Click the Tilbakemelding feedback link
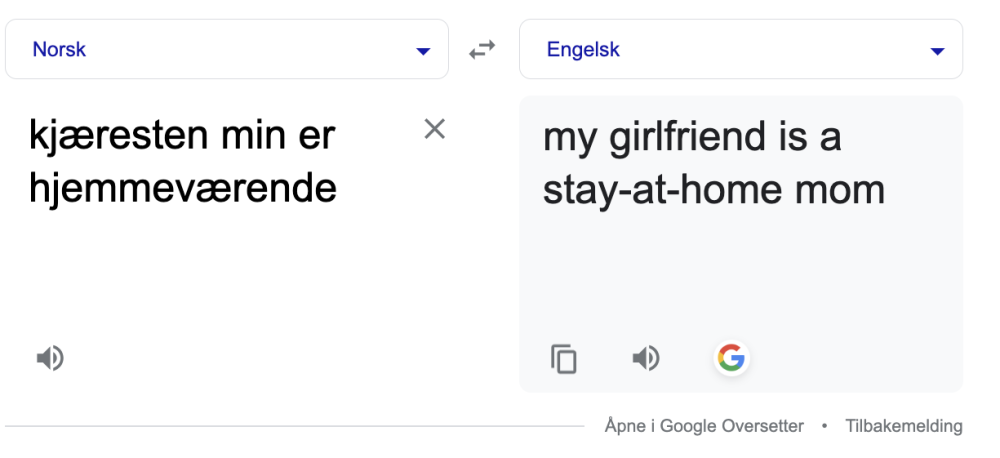The image size is (1000, 458). click(904, 425)
